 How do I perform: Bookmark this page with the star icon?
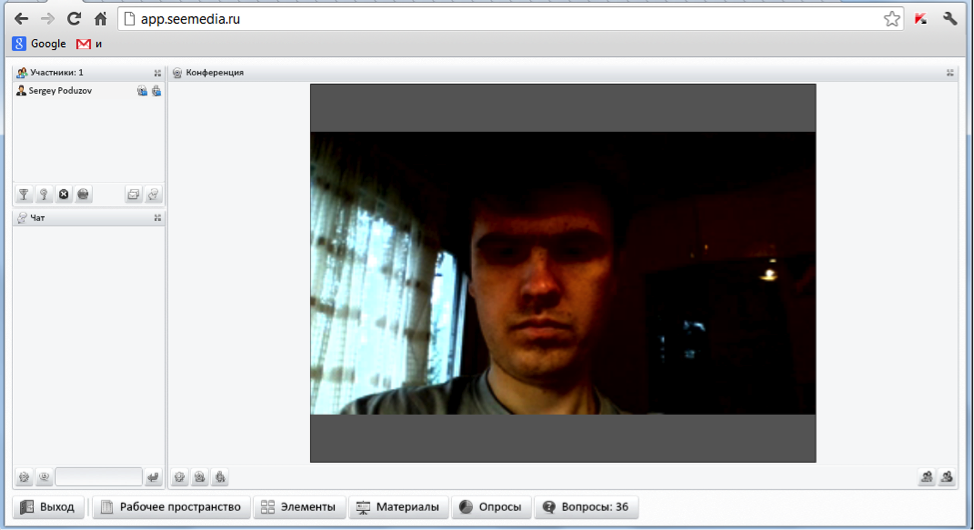pos(891,19)
